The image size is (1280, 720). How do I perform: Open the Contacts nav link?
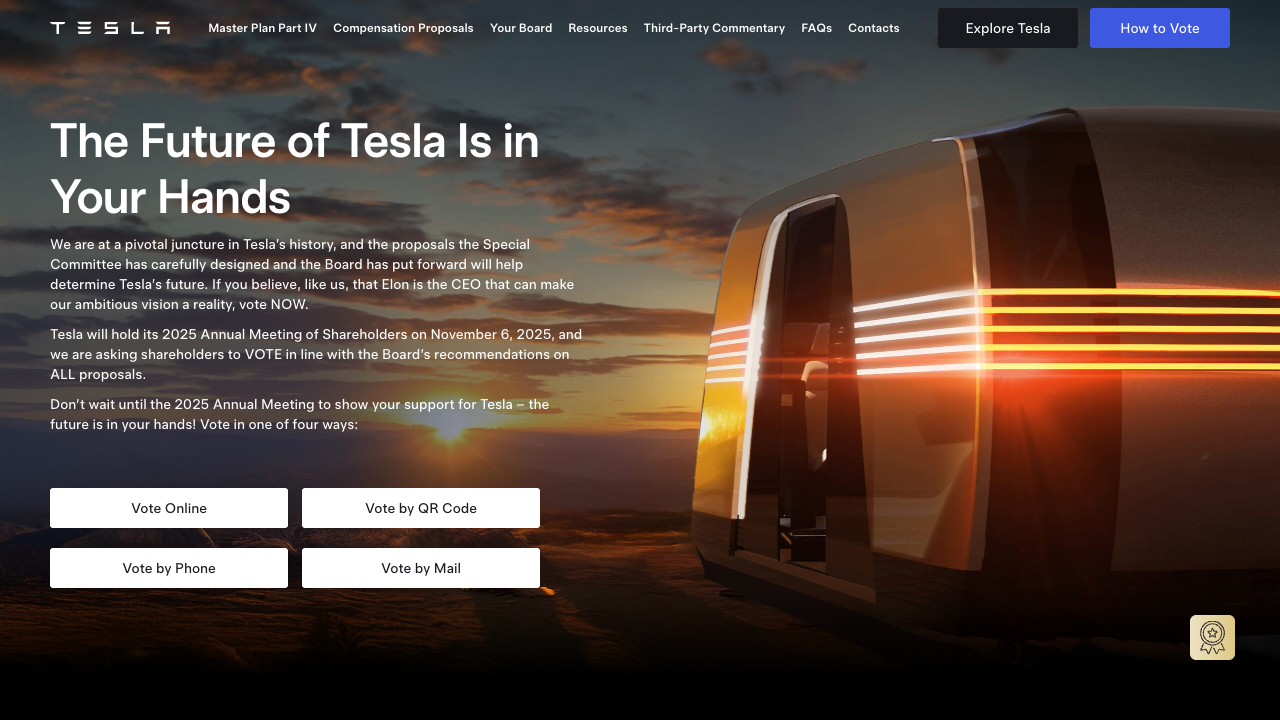[x=874, y=28]
